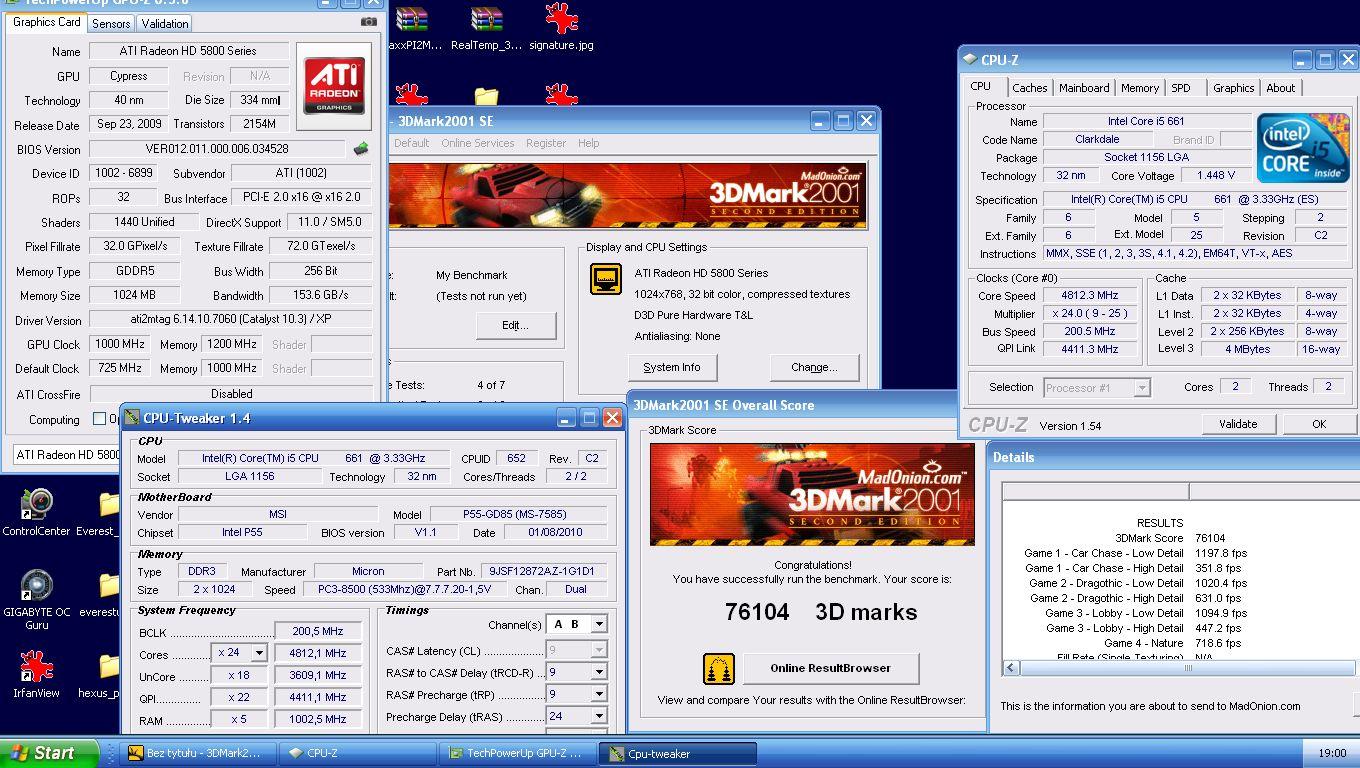Click the Details list horizontal scrollbar
This screenshot has height=768, width=1360.
click(x=1180, y=668)
